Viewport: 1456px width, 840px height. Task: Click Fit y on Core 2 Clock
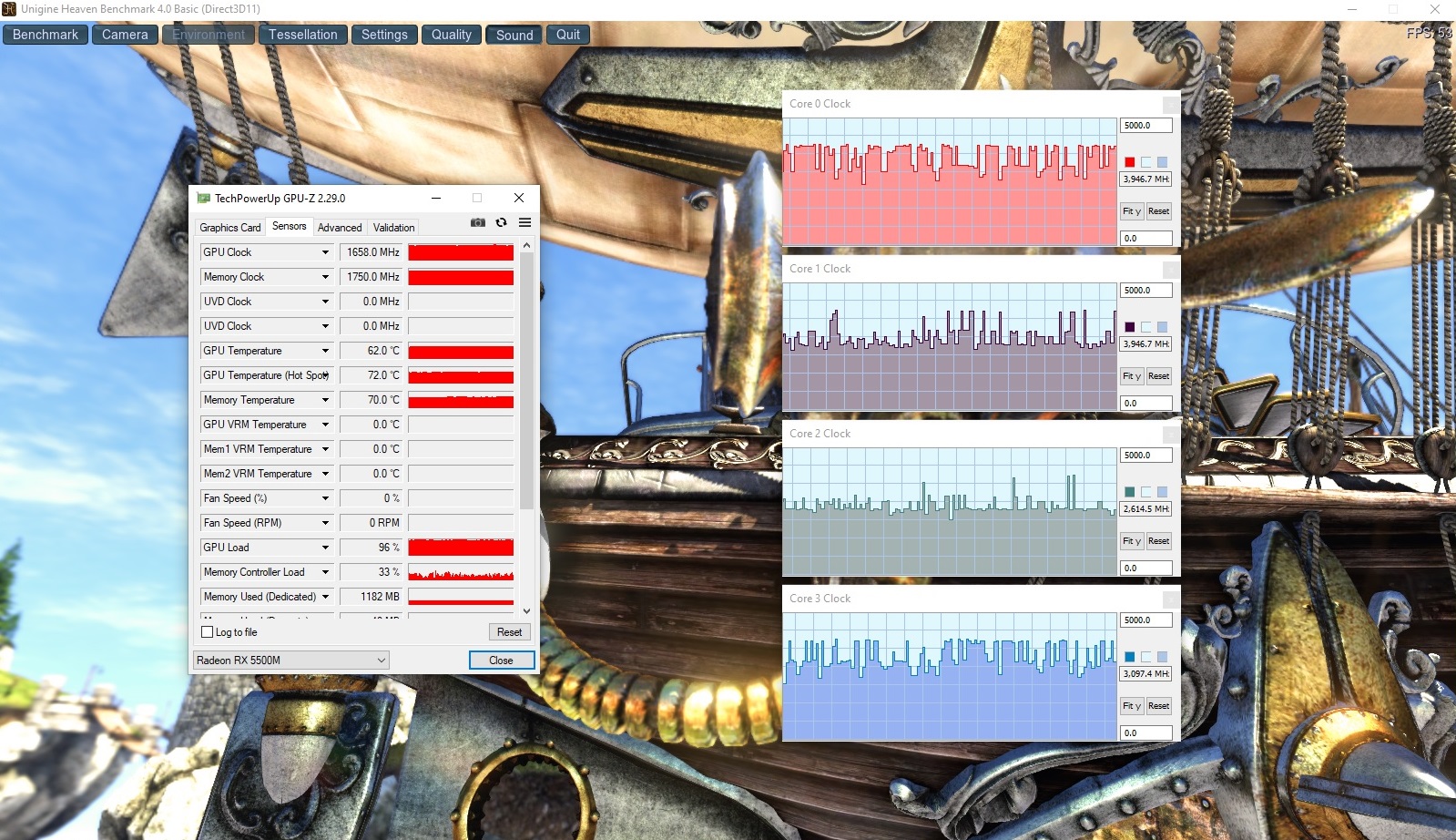click(1131, 541)
